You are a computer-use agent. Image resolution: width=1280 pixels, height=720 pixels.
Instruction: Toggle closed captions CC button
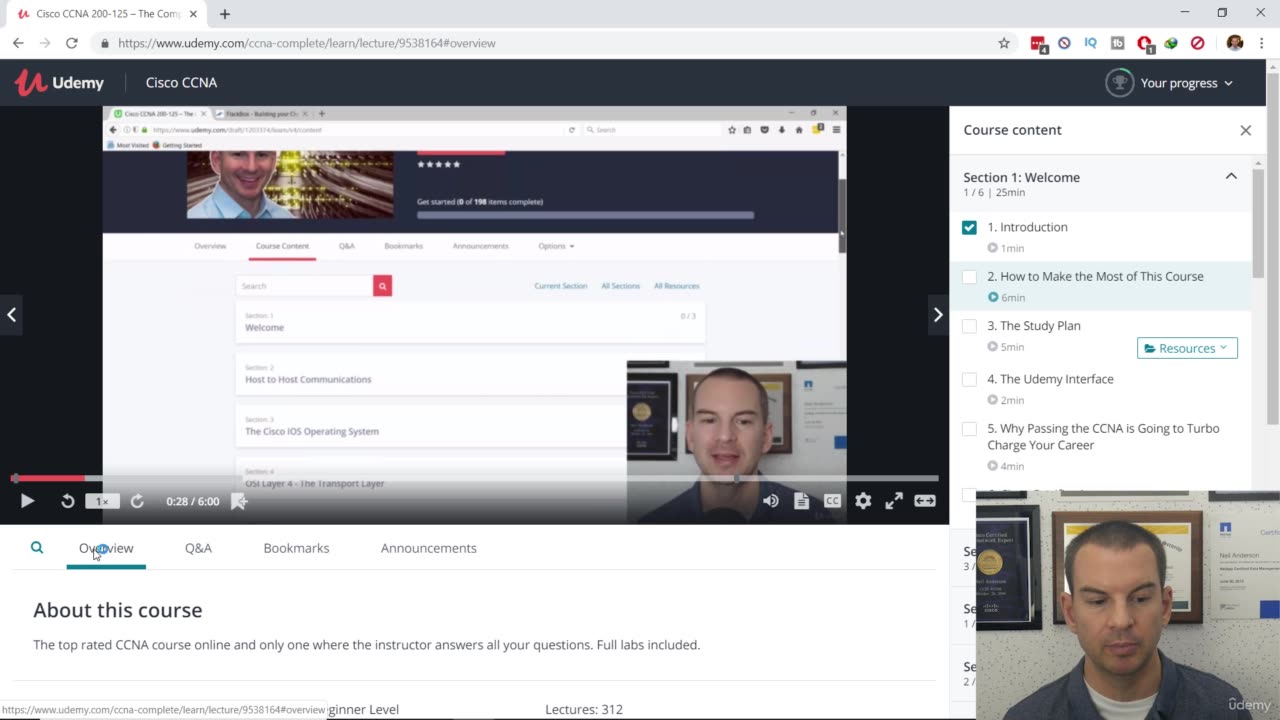click(832, 501)
